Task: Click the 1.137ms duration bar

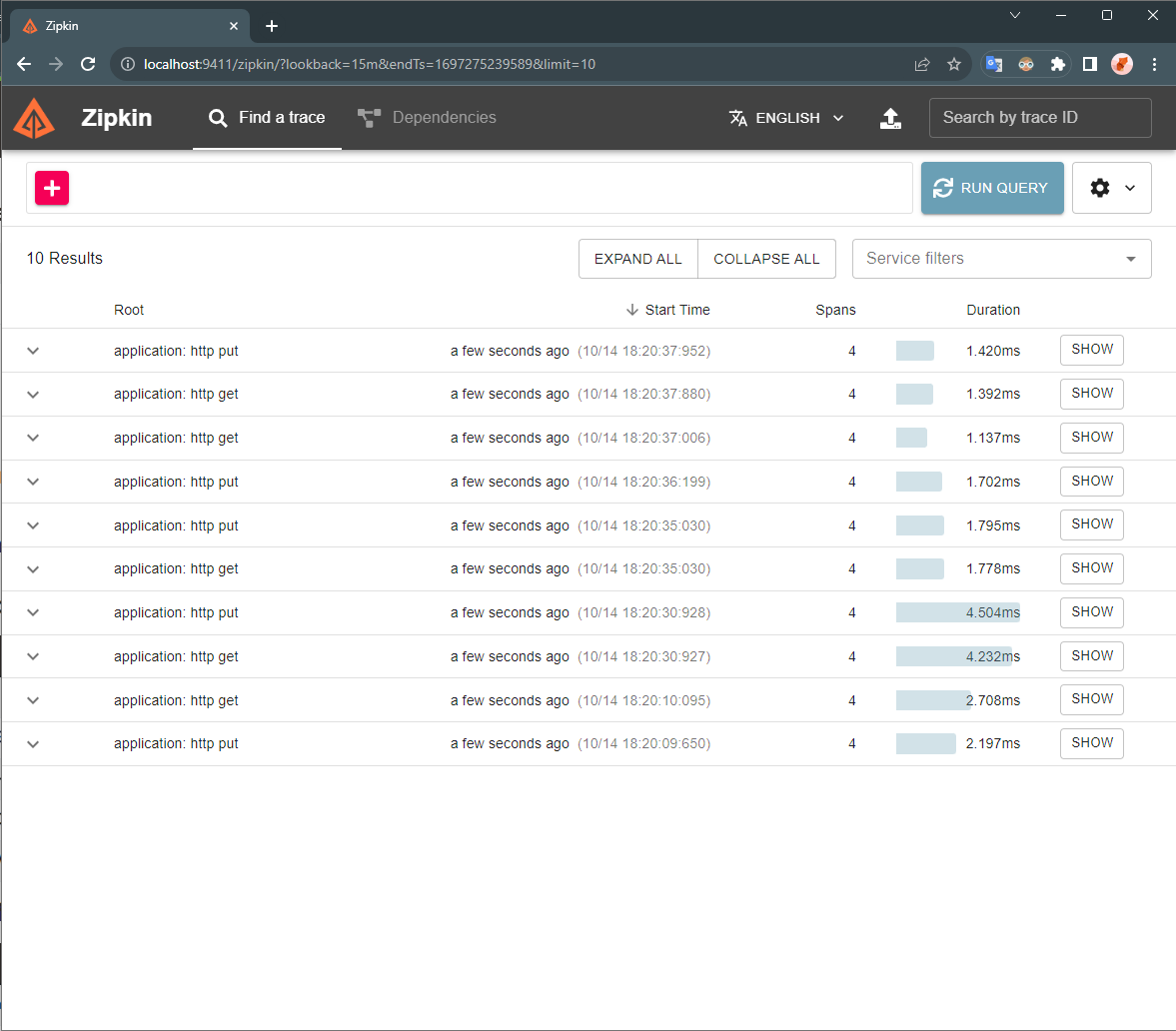Action: point(911,438)
